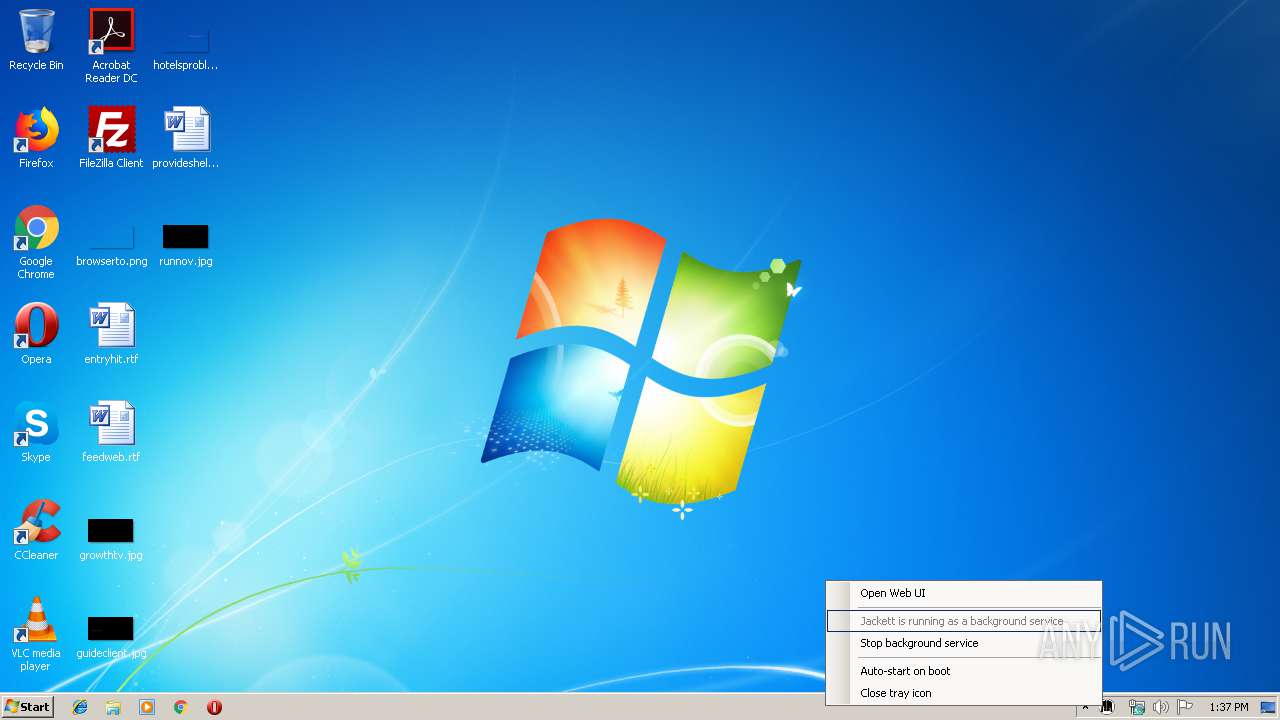Open Internet Explorer from taskbar

[80, 707]
